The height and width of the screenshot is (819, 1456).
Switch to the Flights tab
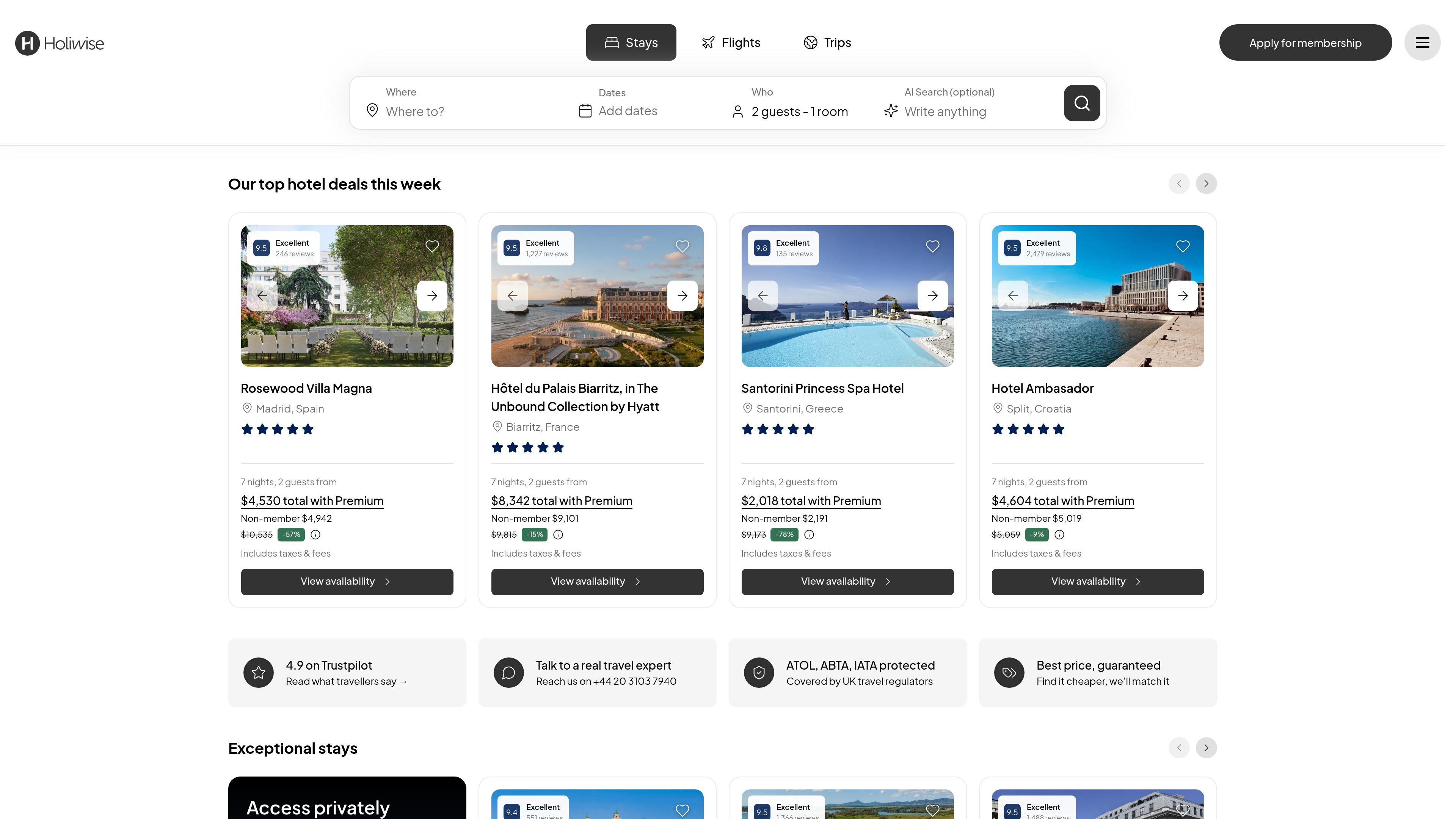pyautogui.click(x=731, y=42)
